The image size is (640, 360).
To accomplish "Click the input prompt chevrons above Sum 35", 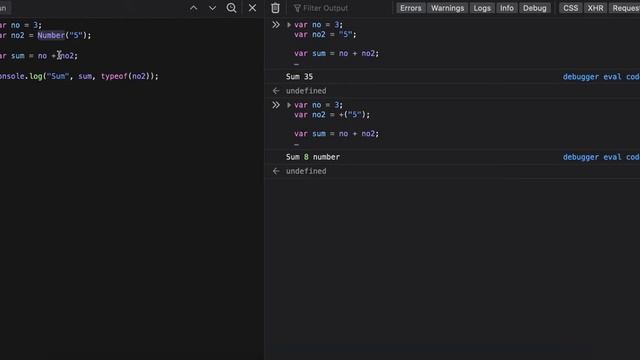I will pyautogui.click(x=276, y=25).
